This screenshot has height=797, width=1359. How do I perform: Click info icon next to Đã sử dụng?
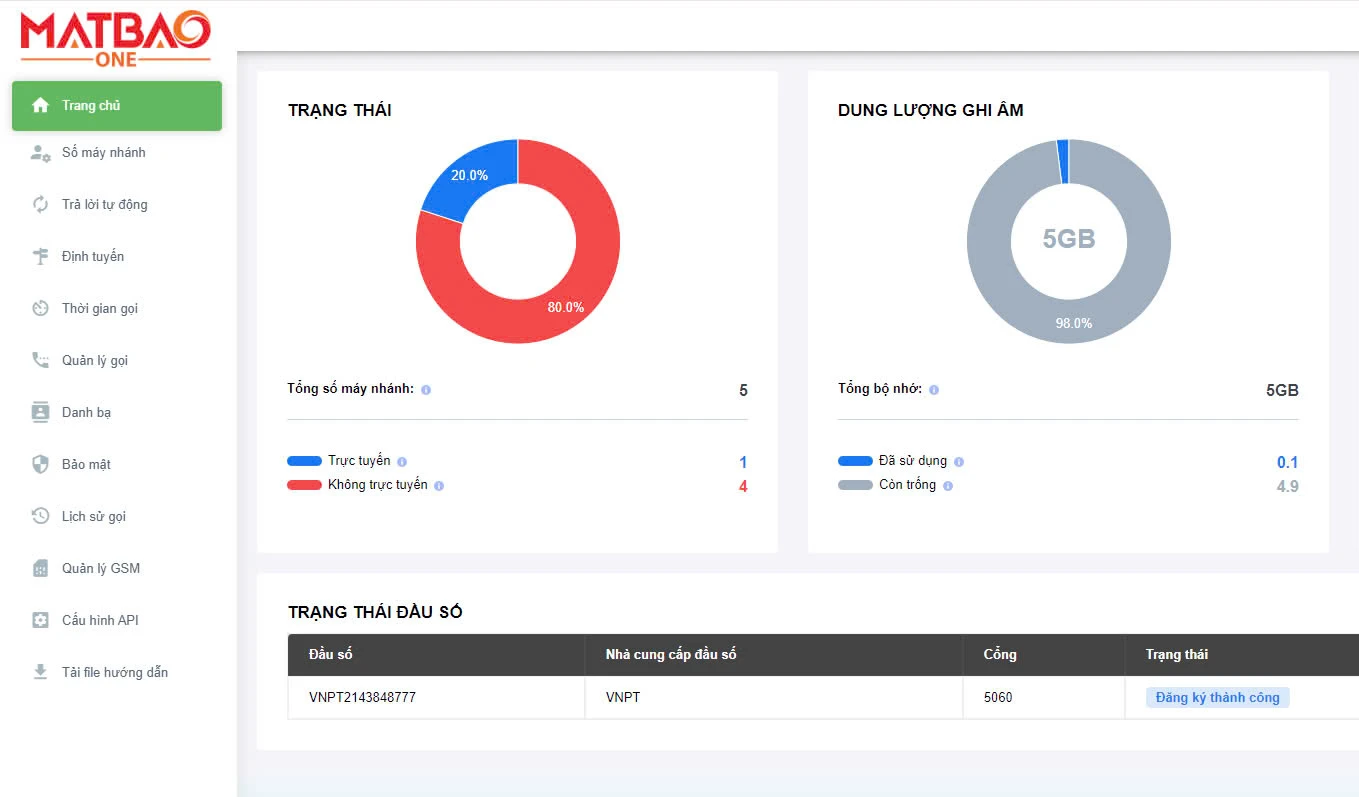(x=959, y=462)
